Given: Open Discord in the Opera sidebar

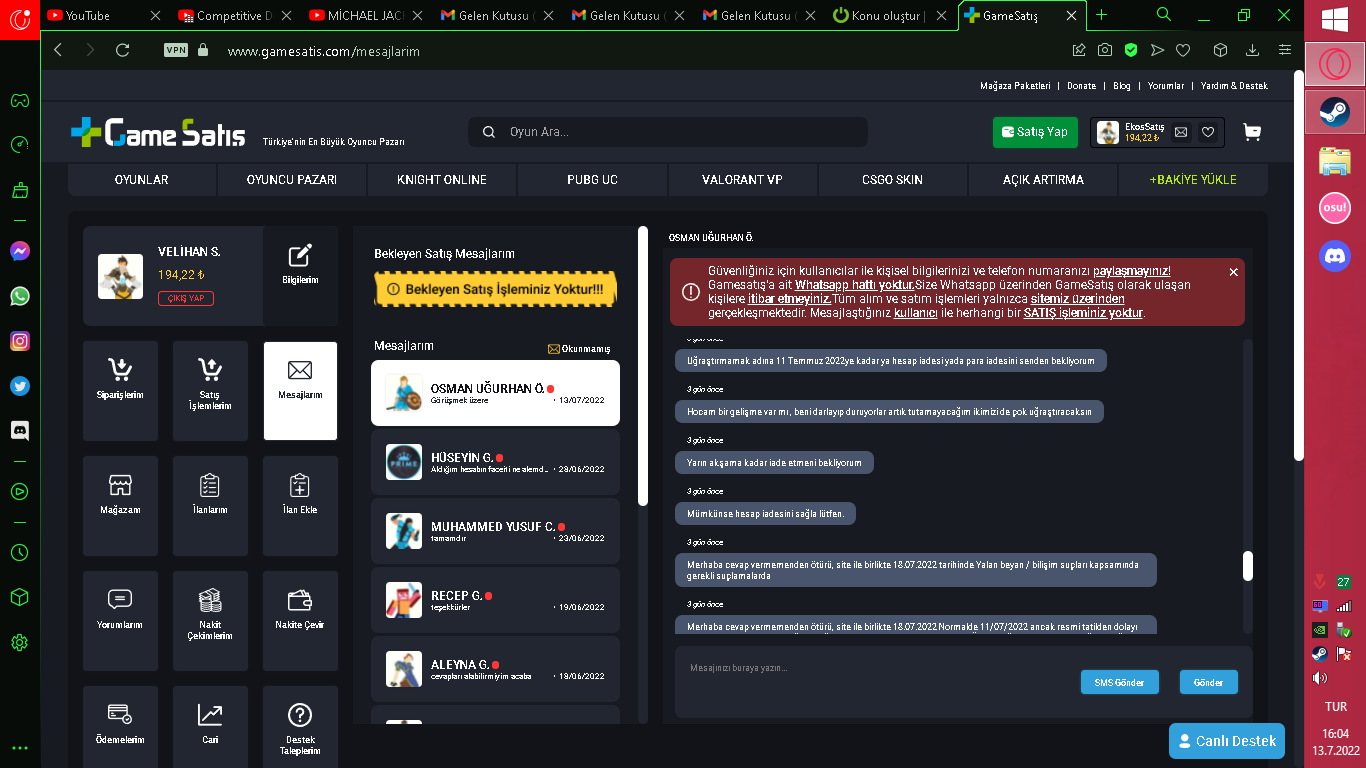Looking at the screenshot, I should click(19, 431).
